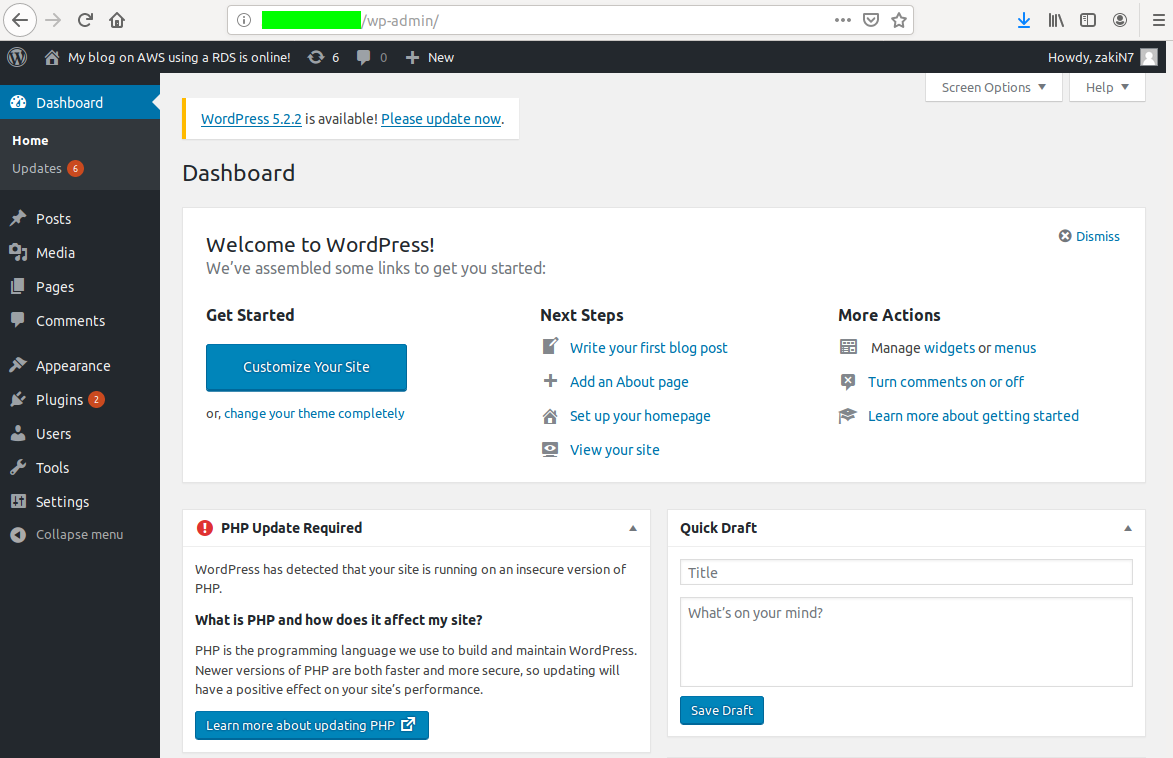Toggle the Firefox sidebar icon
Viewport: 1173px width, 758px height.
point(1088,20)
